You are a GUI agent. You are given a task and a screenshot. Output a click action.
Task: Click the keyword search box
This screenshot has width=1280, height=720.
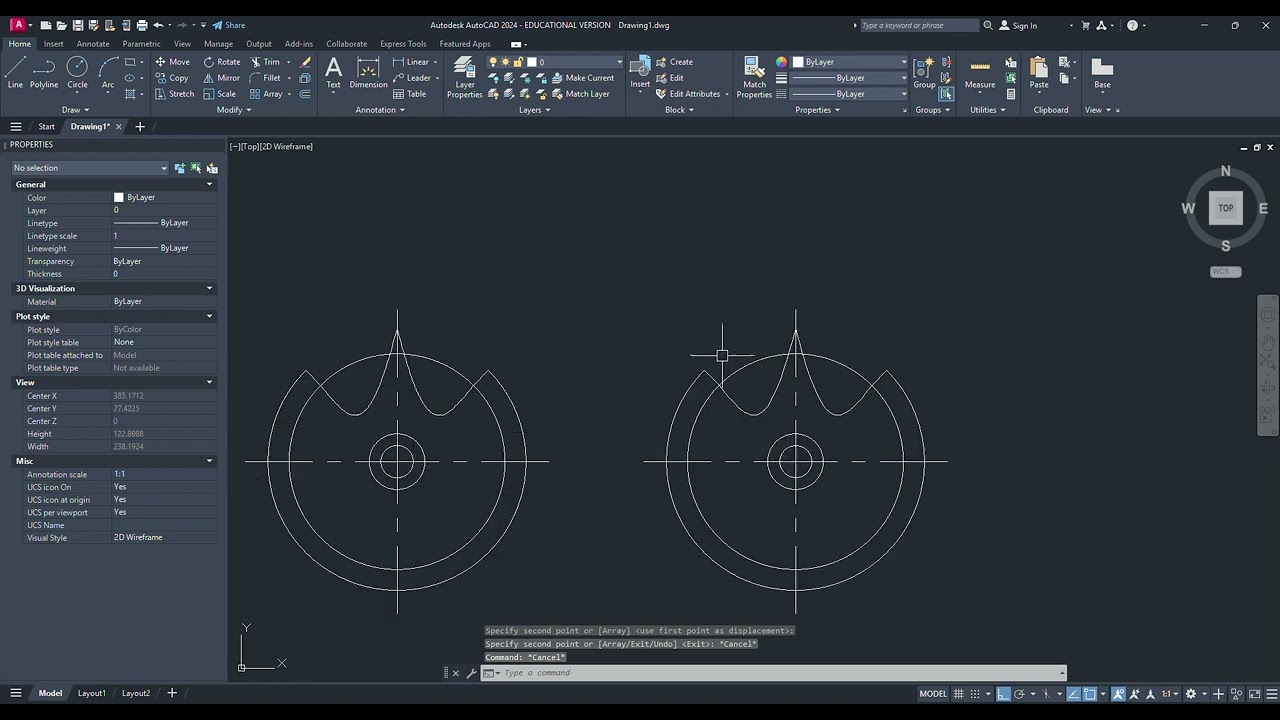[919, 25]
